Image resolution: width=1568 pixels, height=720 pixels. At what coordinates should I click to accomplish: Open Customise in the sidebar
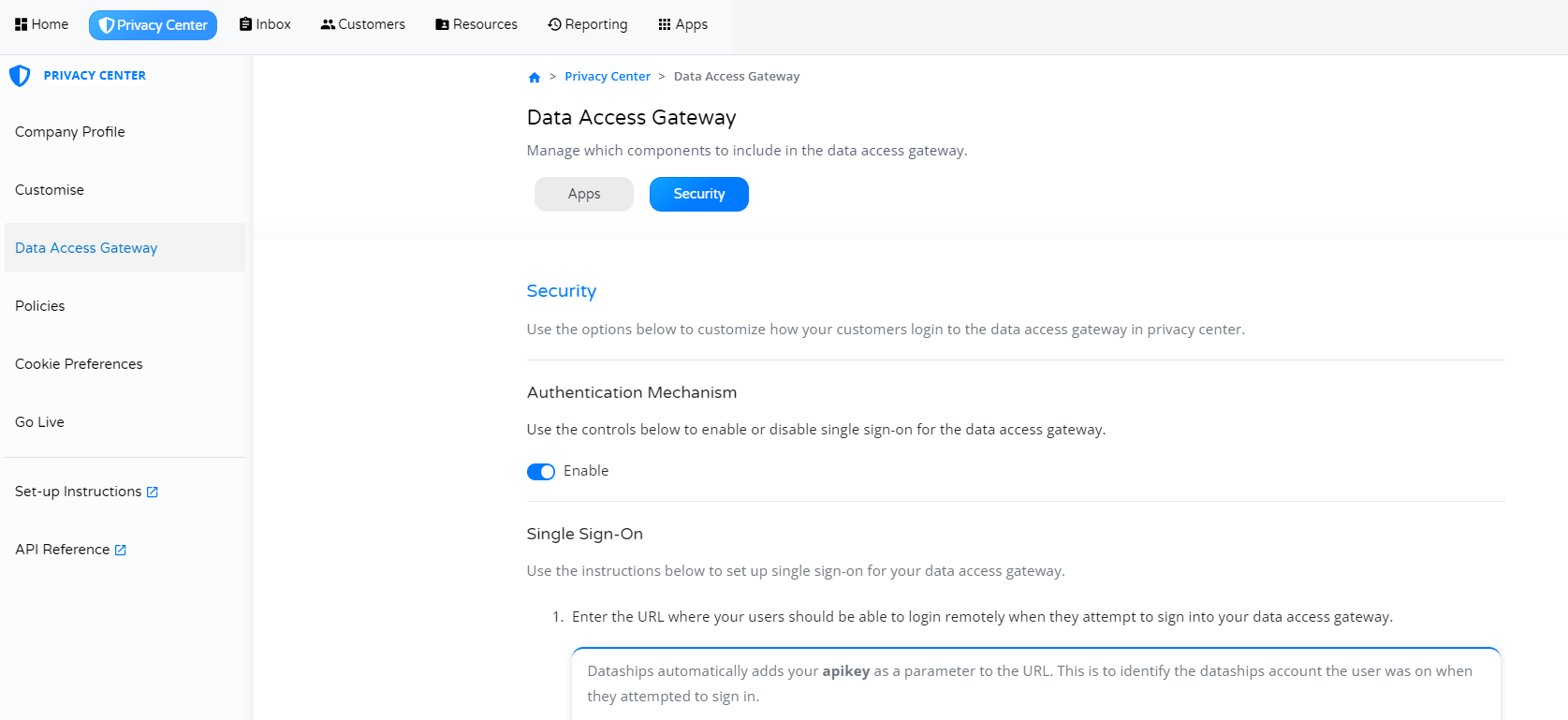tap(50, 190)
